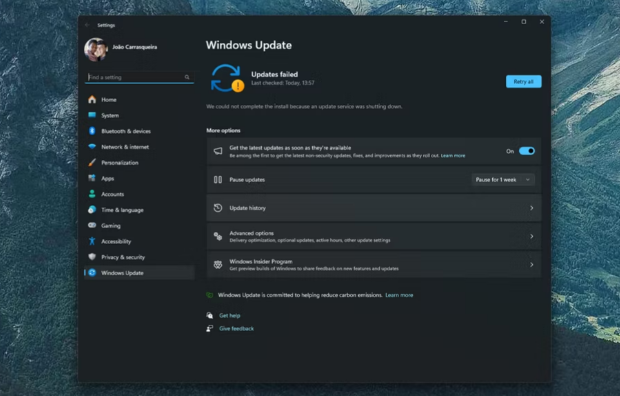The image size is (620, 396).
Task: Click the Time & language globe icon
Action: coord(92,210)
